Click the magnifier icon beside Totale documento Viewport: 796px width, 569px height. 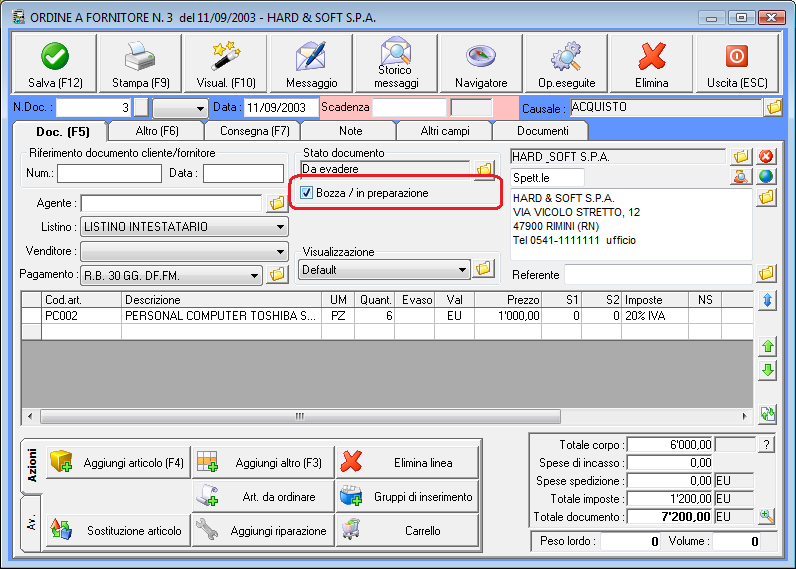(767, 516)
